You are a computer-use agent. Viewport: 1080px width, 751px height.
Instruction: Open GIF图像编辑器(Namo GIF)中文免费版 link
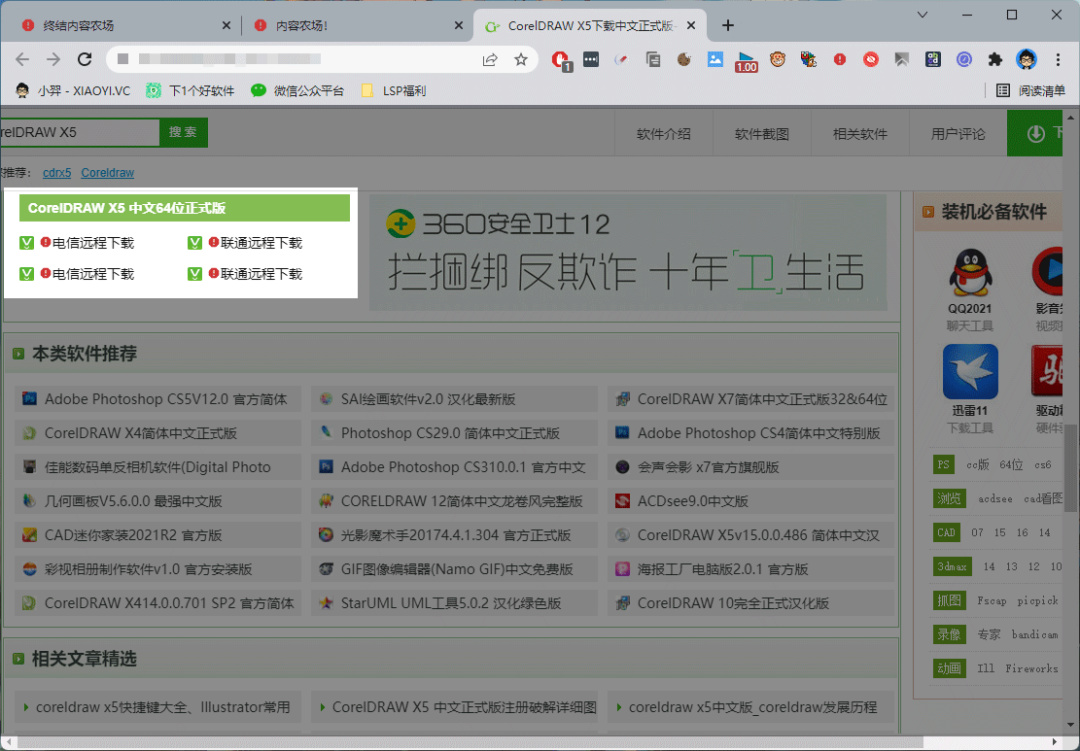(x=455, y=569)
